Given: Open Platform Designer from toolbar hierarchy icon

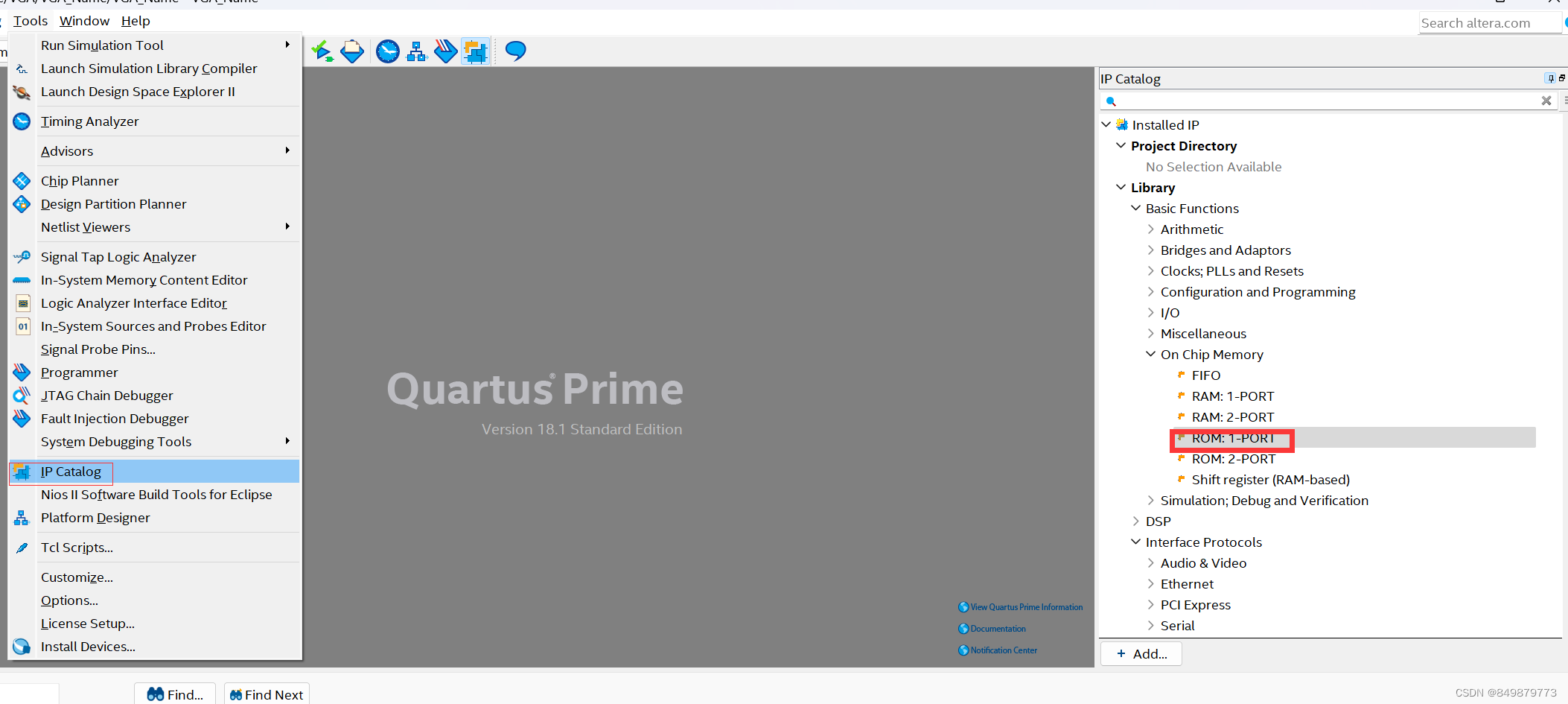Looking at the screenshot, I should [417, 51].
